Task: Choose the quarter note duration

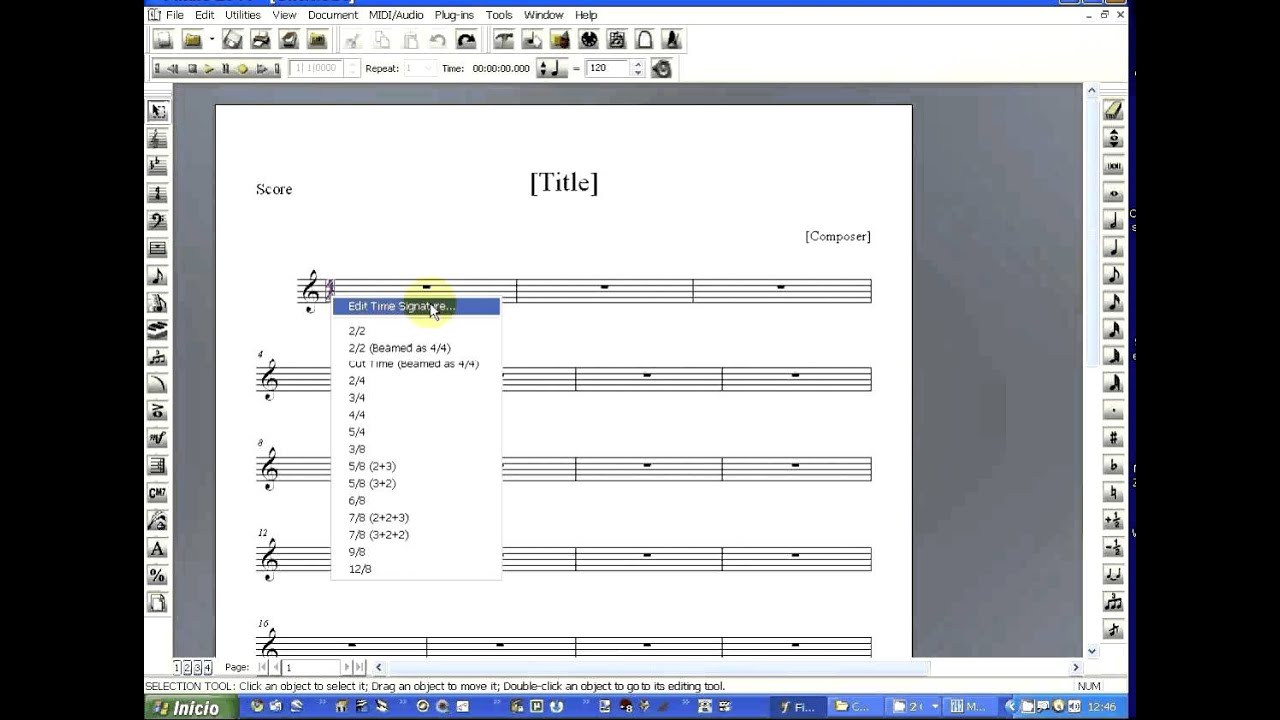Action: click(1113, 247)
